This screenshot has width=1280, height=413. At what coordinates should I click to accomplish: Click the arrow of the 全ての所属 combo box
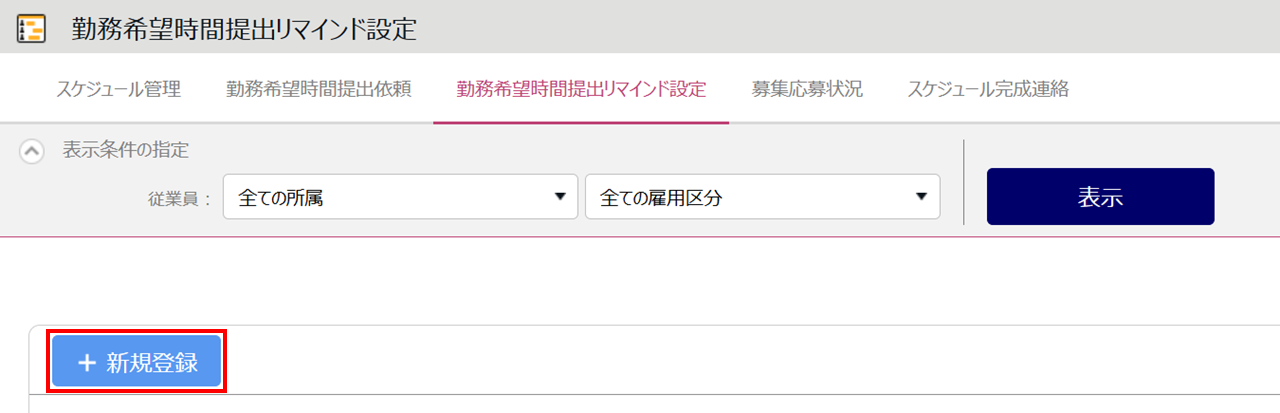[560, 197]
